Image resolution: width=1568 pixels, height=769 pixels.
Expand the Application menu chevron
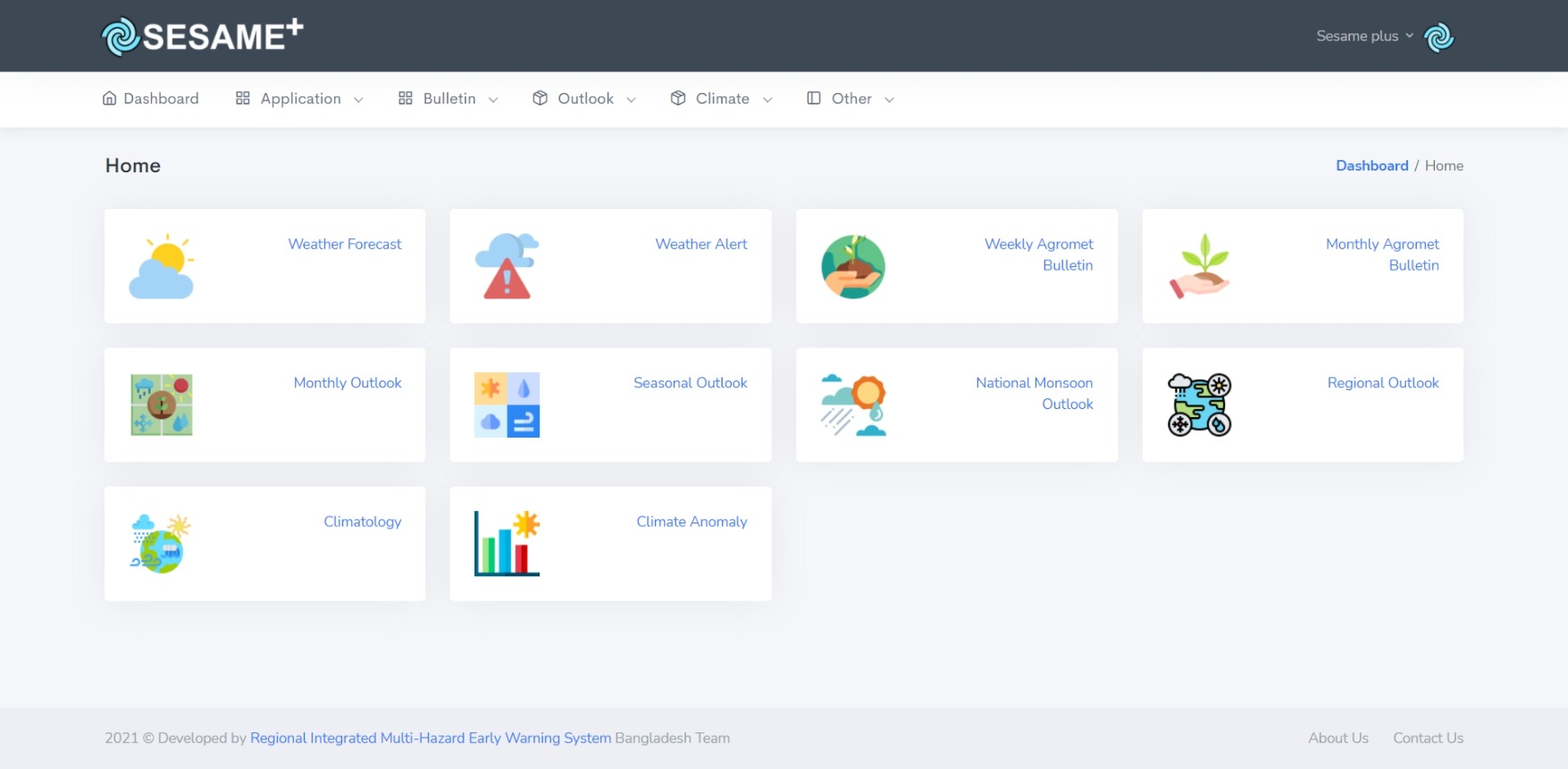pos(358,100)
